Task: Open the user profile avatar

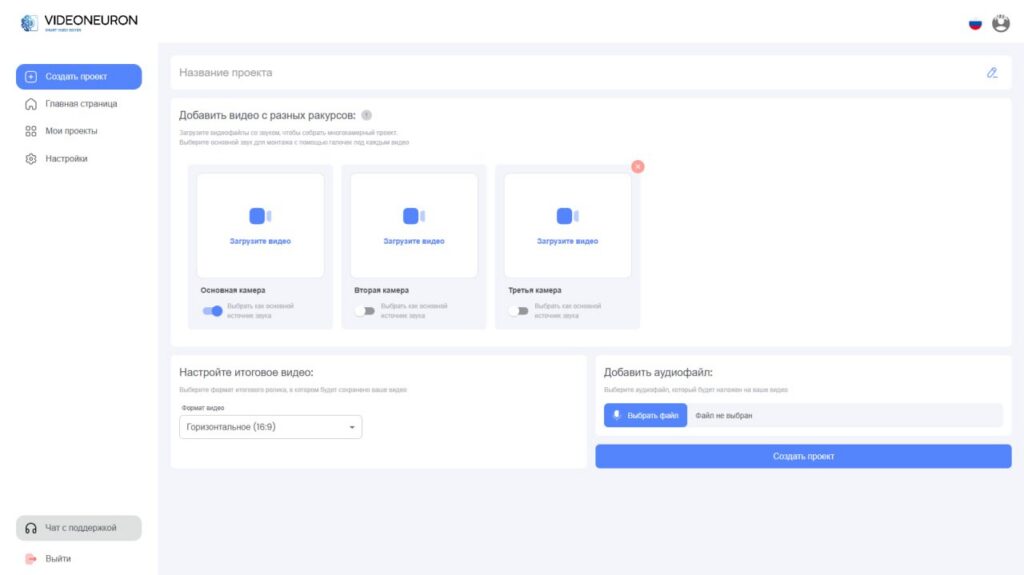Action: 1000,24
